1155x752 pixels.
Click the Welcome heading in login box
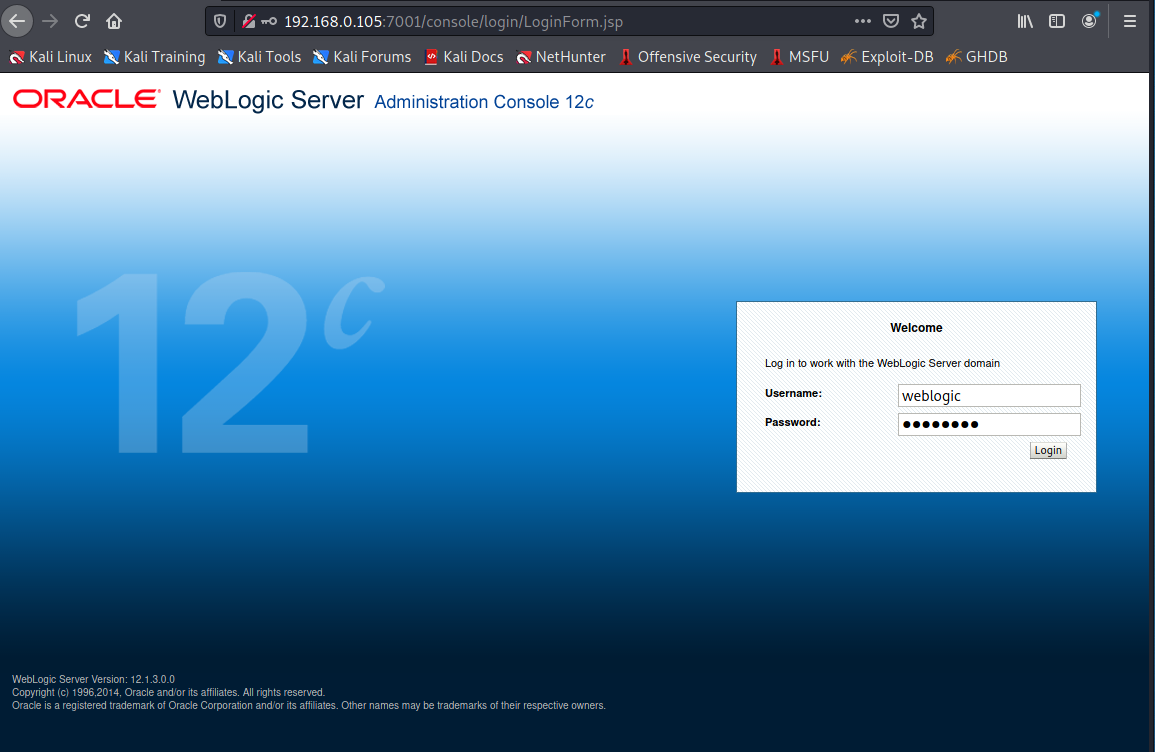[x=916, y=328]
